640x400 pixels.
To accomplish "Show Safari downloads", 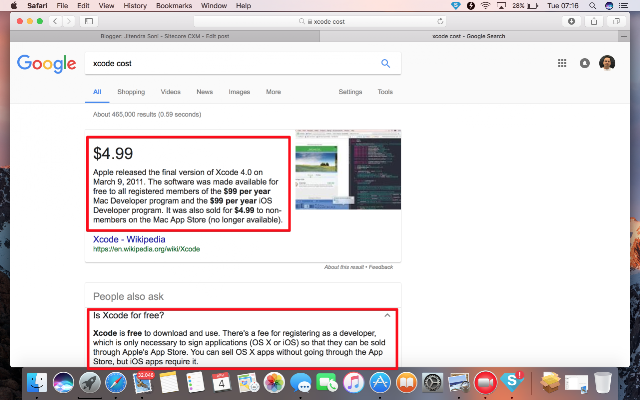I will (571, 21).
